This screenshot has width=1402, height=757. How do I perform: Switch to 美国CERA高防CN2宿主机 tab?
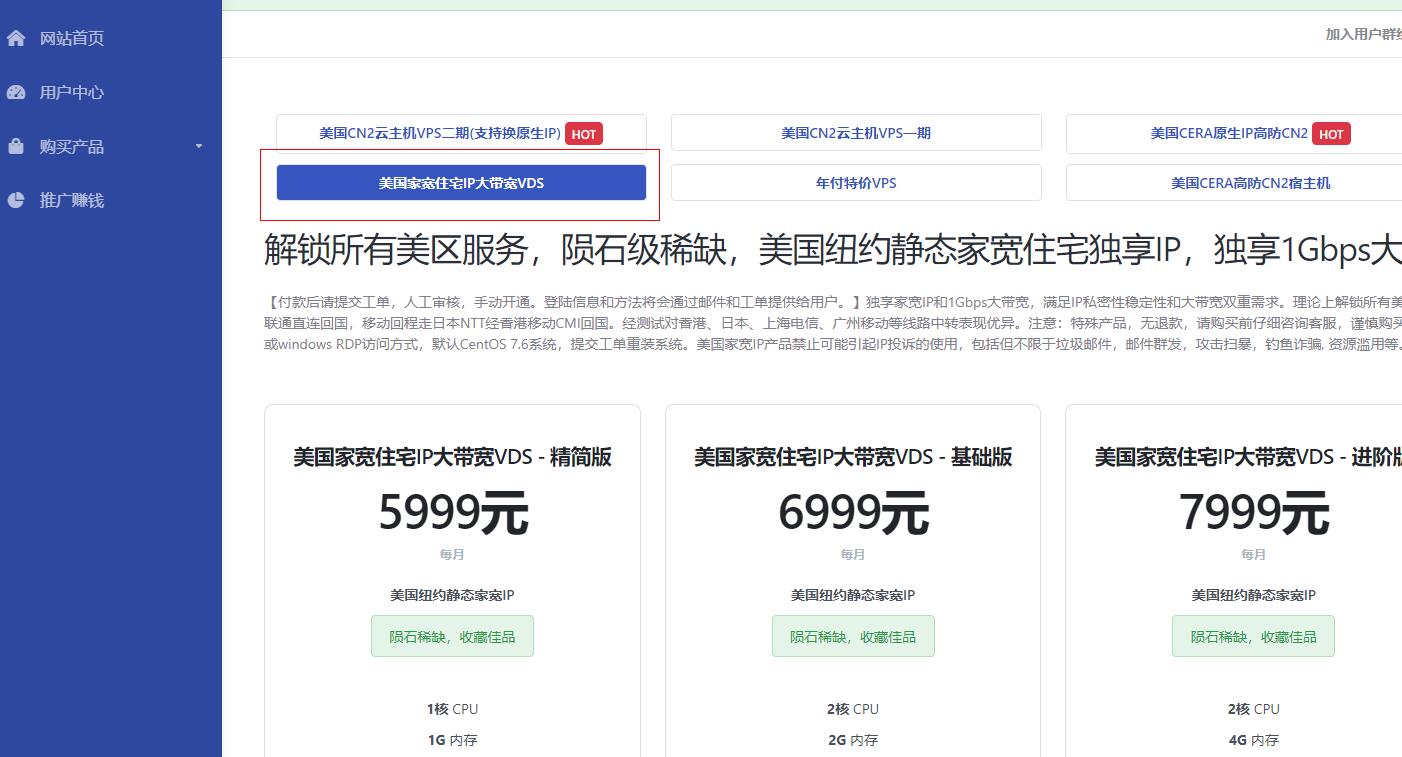point(1234,183)
